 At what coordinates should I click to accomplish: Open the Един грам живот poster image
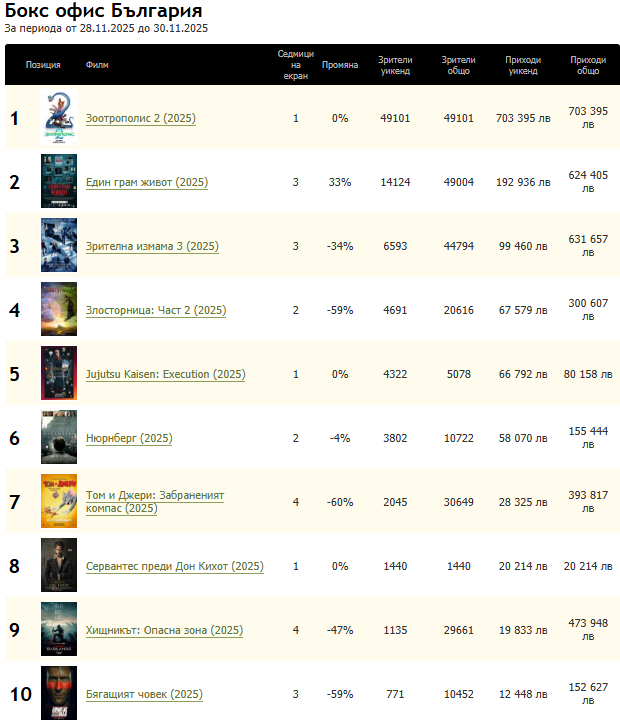(x=58, y=182)
